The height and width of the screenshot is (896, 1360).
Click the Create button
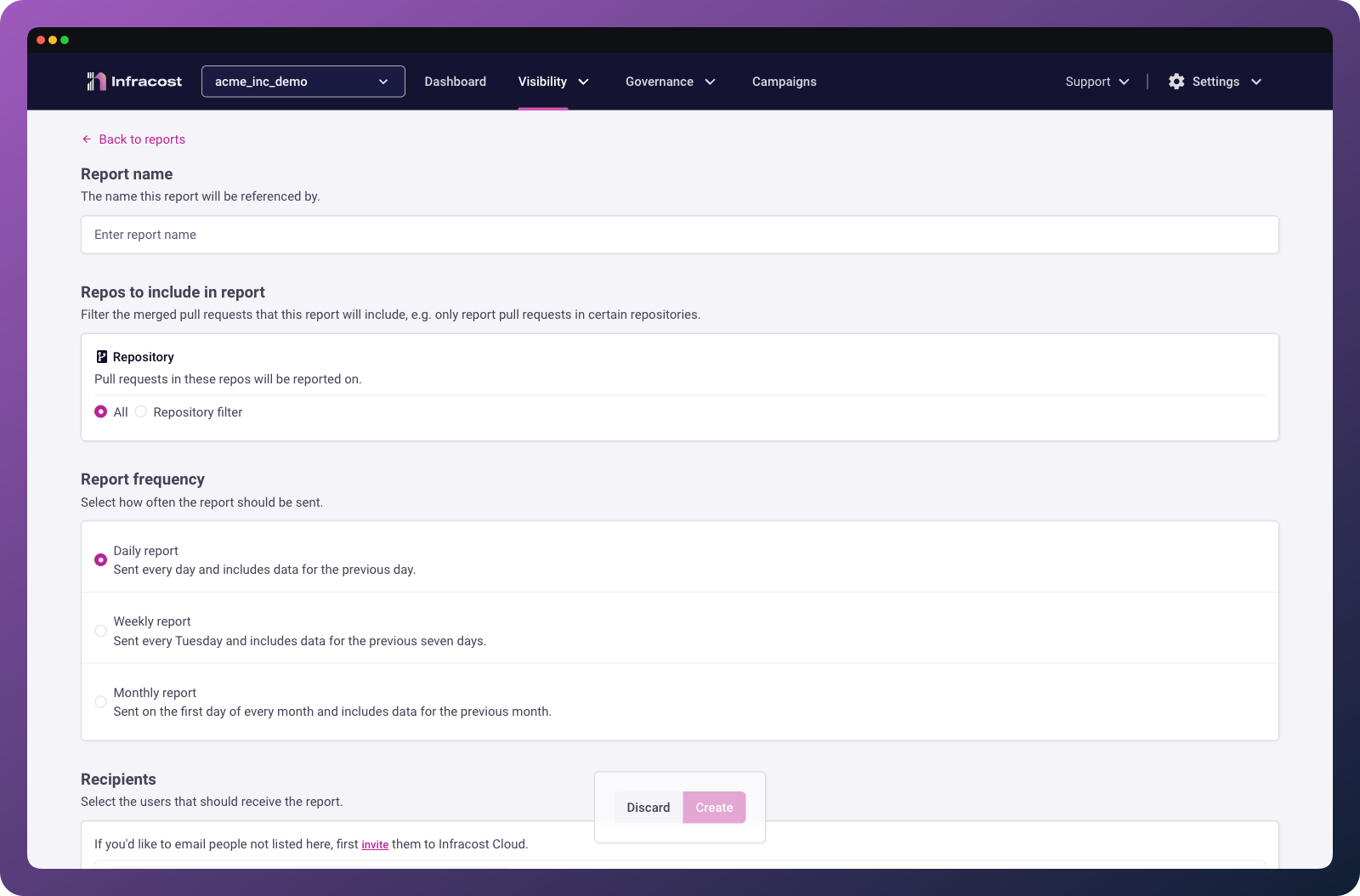(714, 807)
